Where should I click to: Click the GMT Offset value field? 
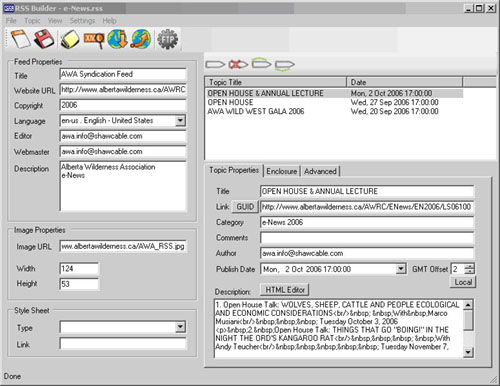458,269
